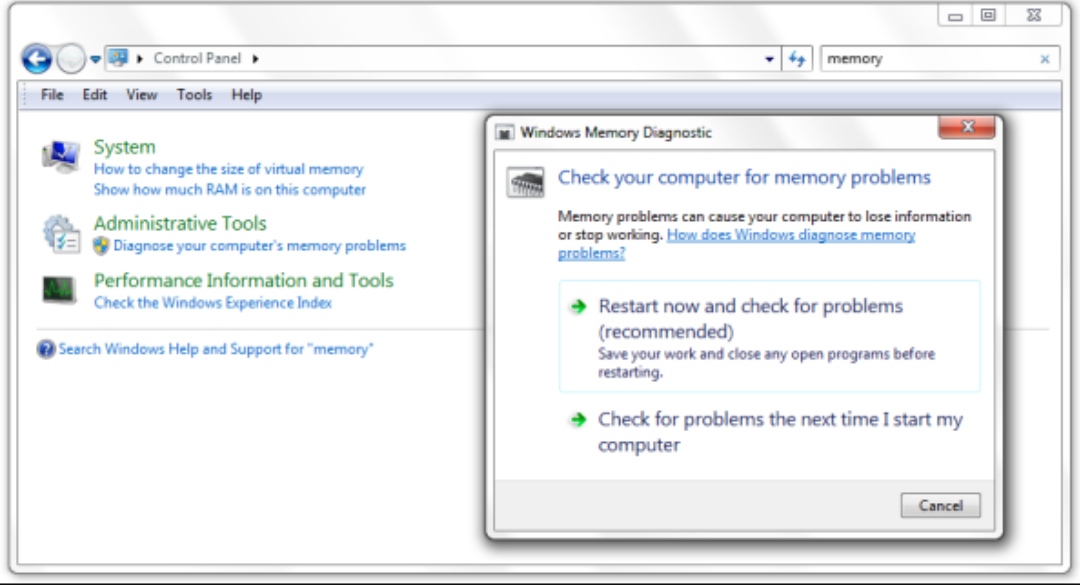Open the Edit menu
The image size is (1080, 585).
point(94,95)
